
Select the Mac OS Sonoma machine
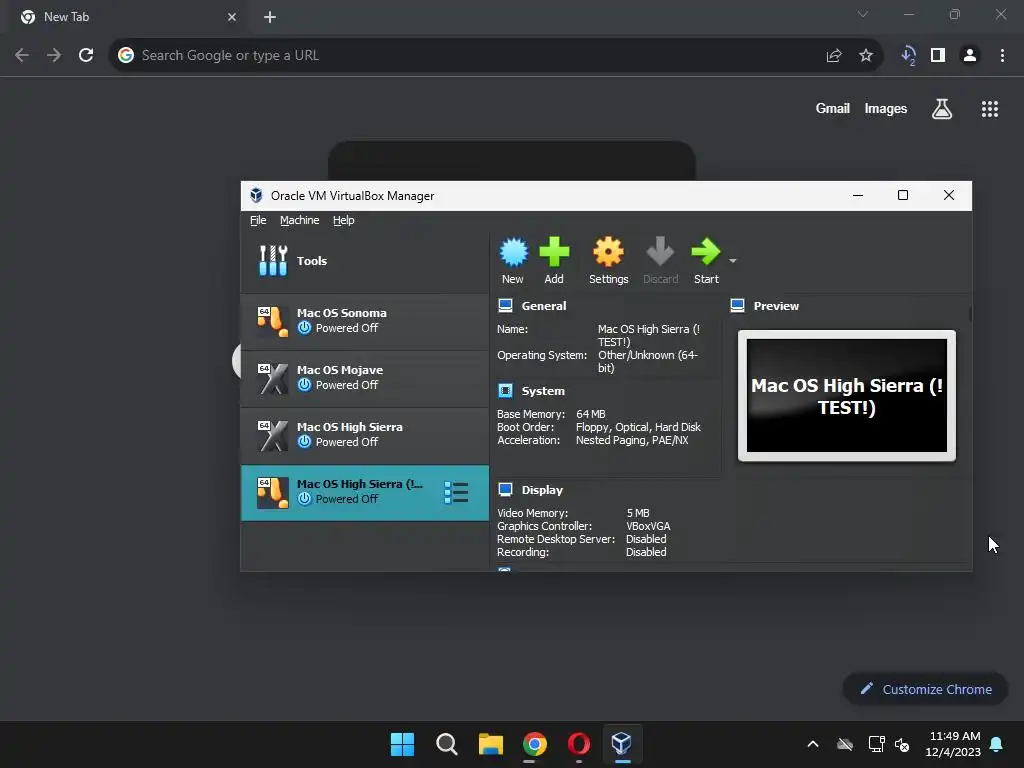pos(365,321)
